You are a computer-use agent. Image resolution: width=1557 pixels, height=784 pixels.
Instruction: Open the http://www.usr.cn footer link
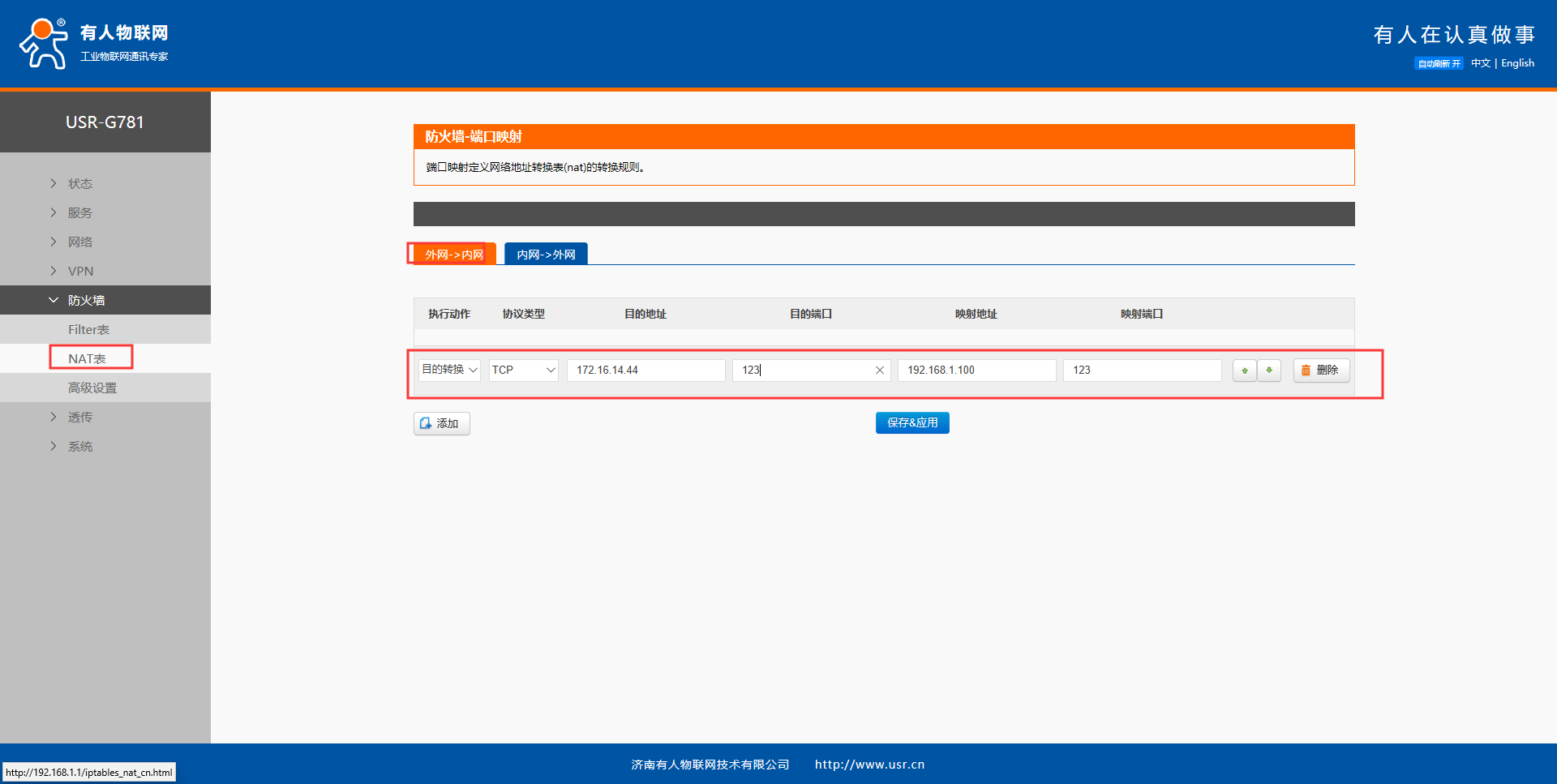869,765
